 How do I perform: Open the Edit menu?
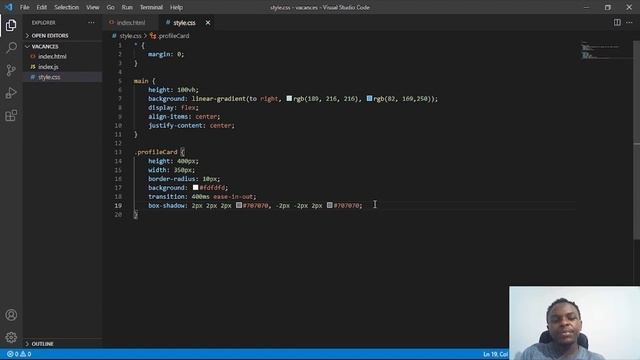pyautogui.click(x=42, y=7)
